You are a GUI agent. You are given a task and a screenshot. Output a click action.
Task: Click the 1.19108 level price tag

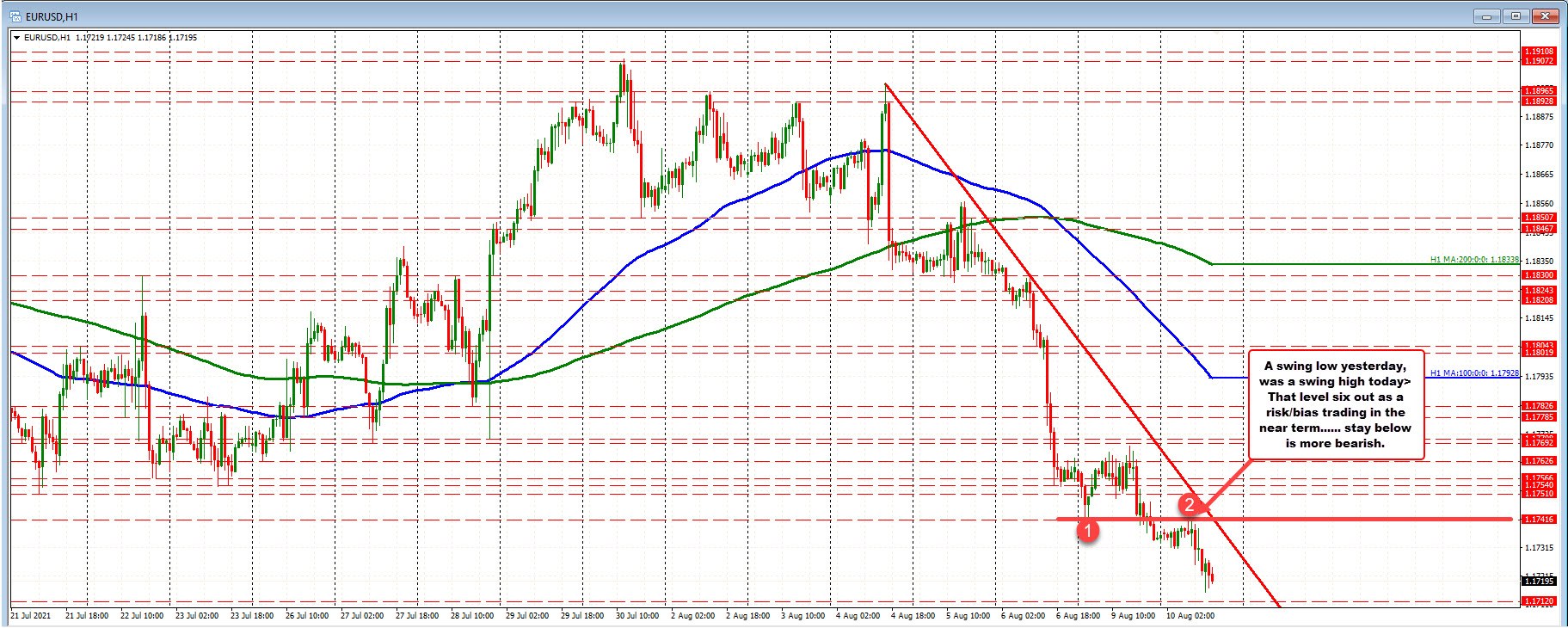1539,52
